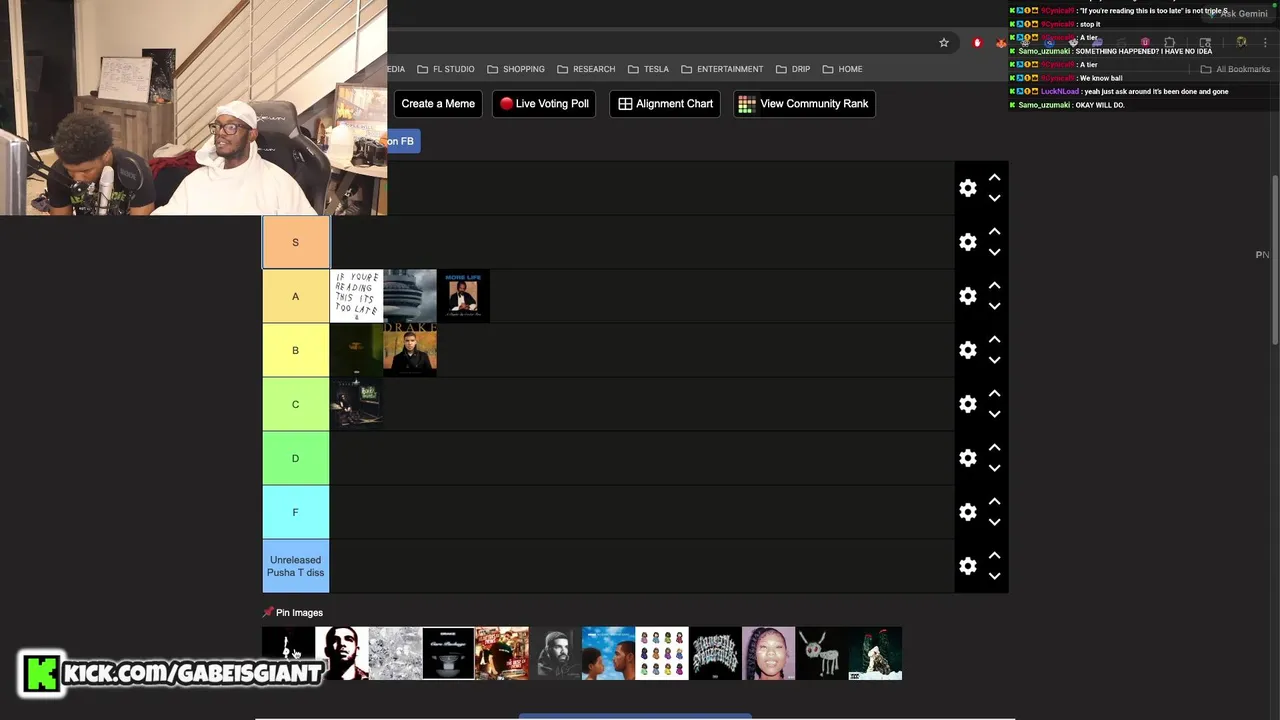Viewport: 1280px width, 720px height.
Task: Select the yellow A tier label
Action: tap(296, 296)
